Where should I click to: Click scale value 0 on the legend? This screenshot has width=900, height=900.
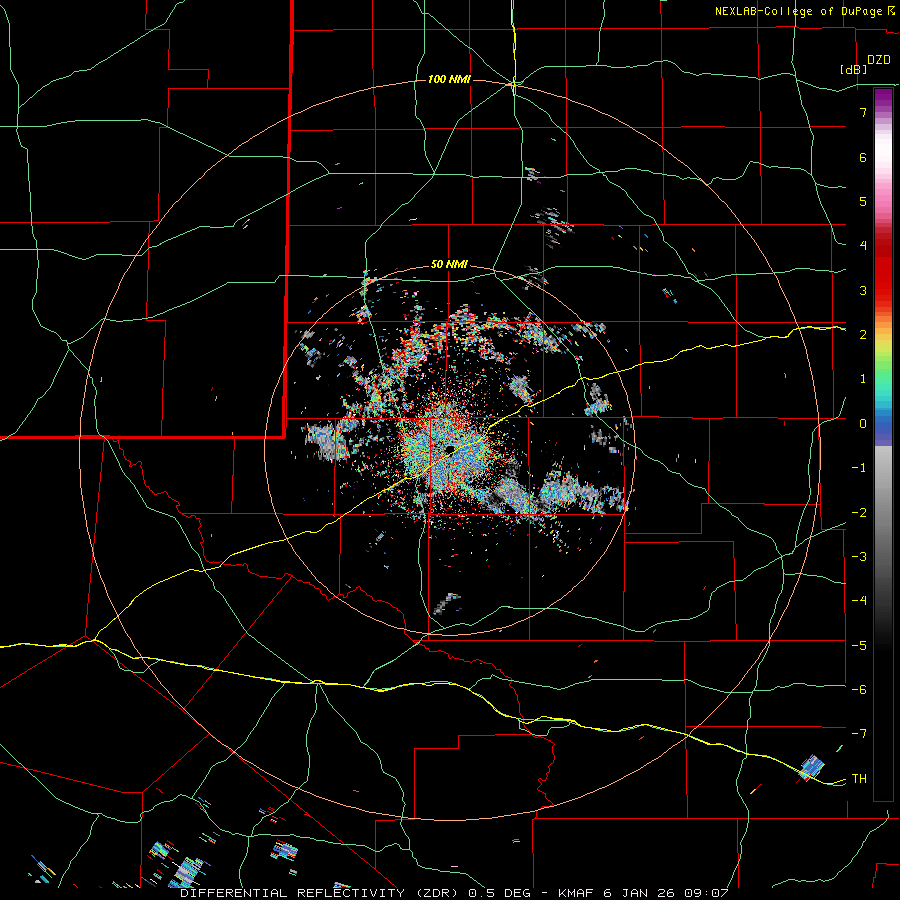(x=863, y=424)
